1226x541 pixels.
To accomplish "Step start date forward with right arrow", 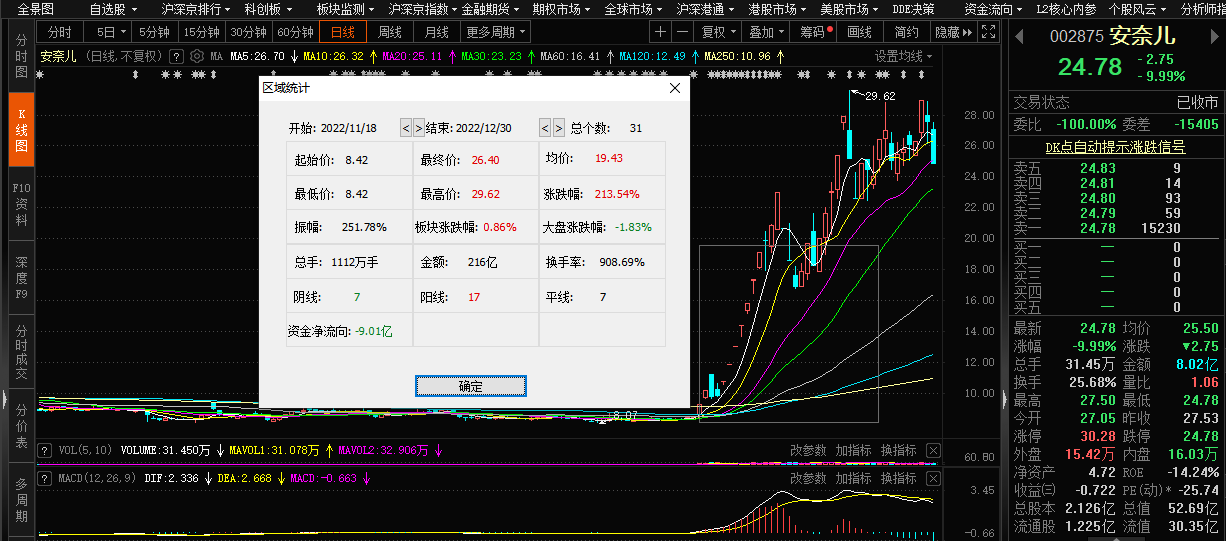I will click(x=418, y=128).
